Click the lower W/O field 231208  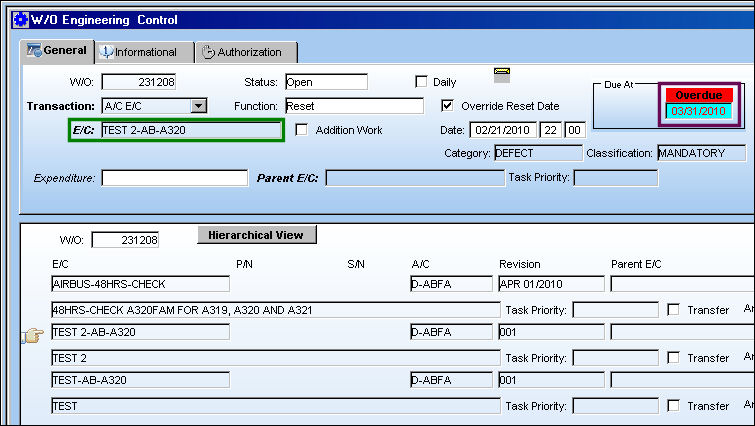125,240
